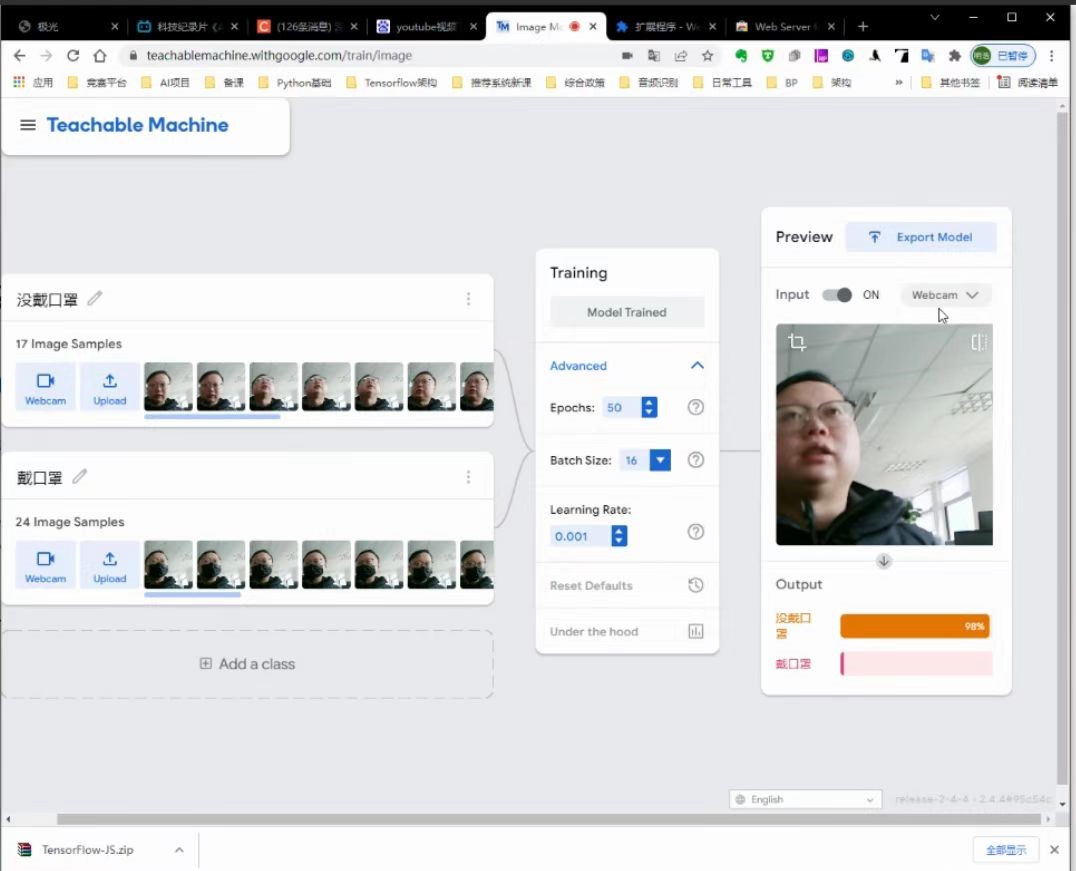Click the pencil icon beside 戴口罩
1076x871 pixels.
(80, 477)
